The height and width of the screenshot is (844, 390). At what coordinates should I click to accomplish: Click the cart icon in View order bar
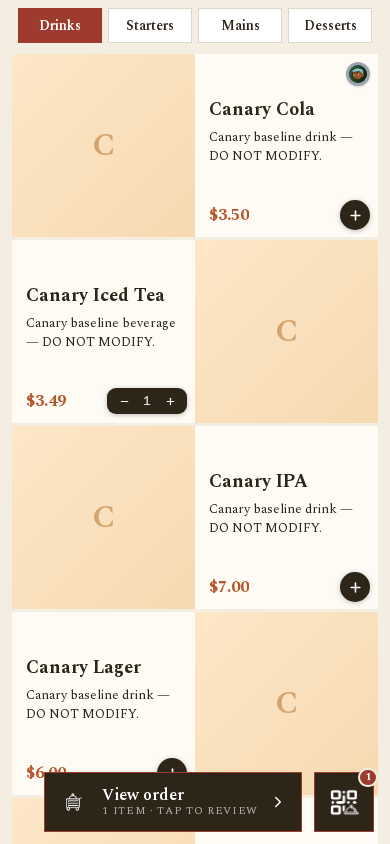click(74, 803)
